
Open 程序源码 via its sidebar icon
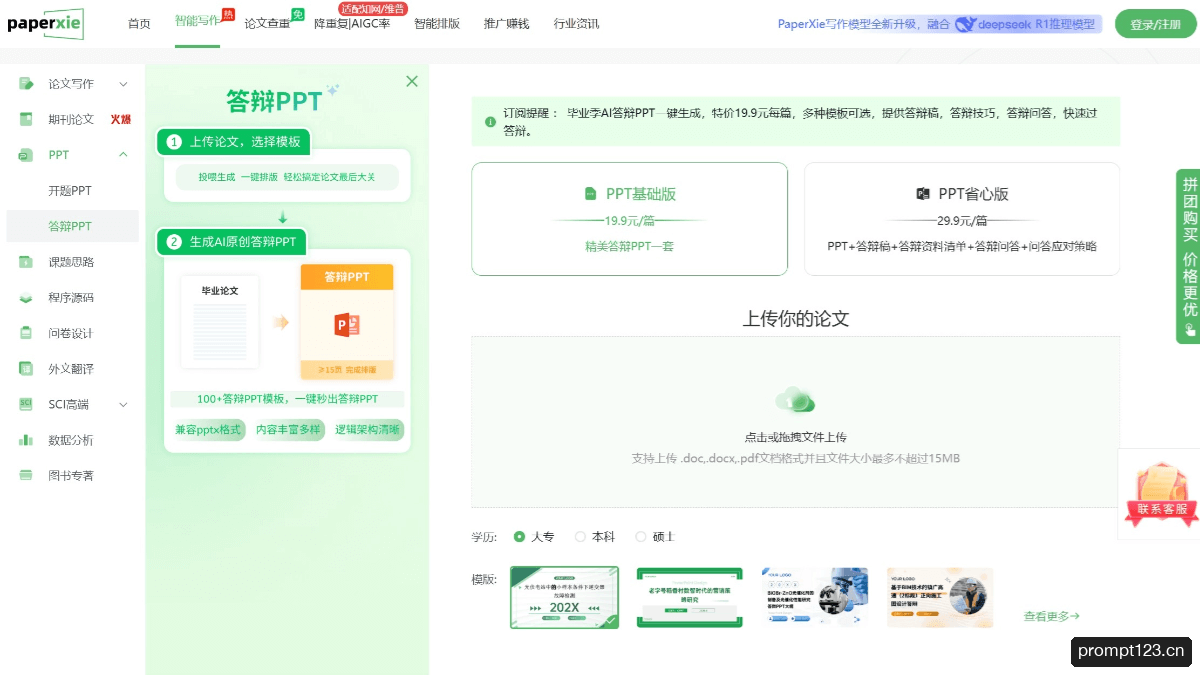click(x=26, y=298)
